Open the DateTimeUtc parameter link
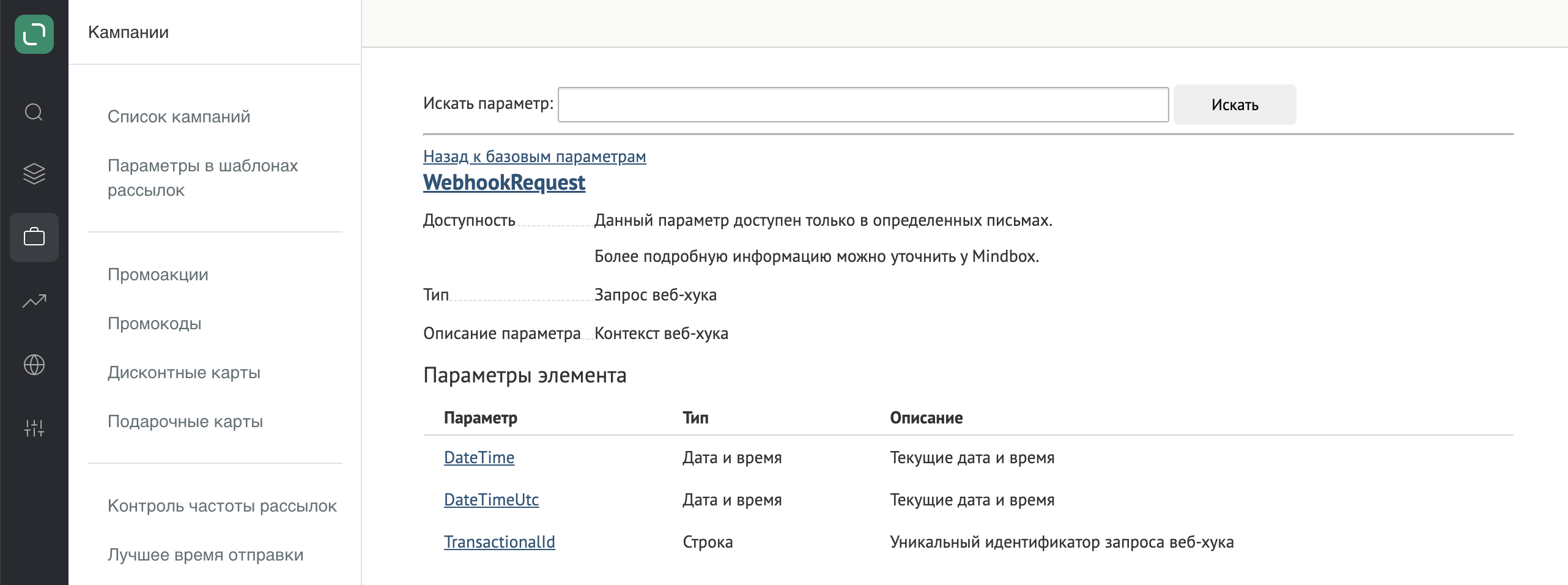 491,500
